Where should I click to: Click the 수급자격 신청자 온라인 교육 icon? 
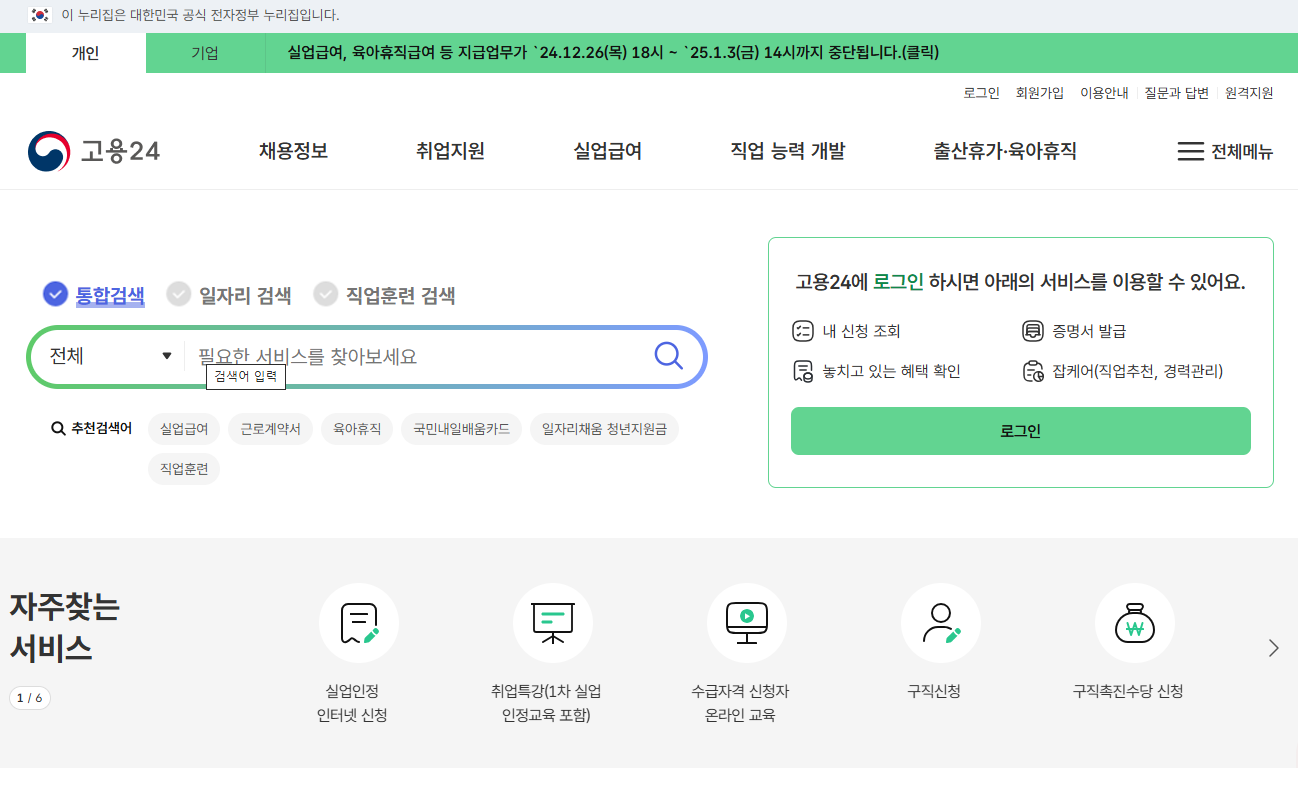point(746,622)
